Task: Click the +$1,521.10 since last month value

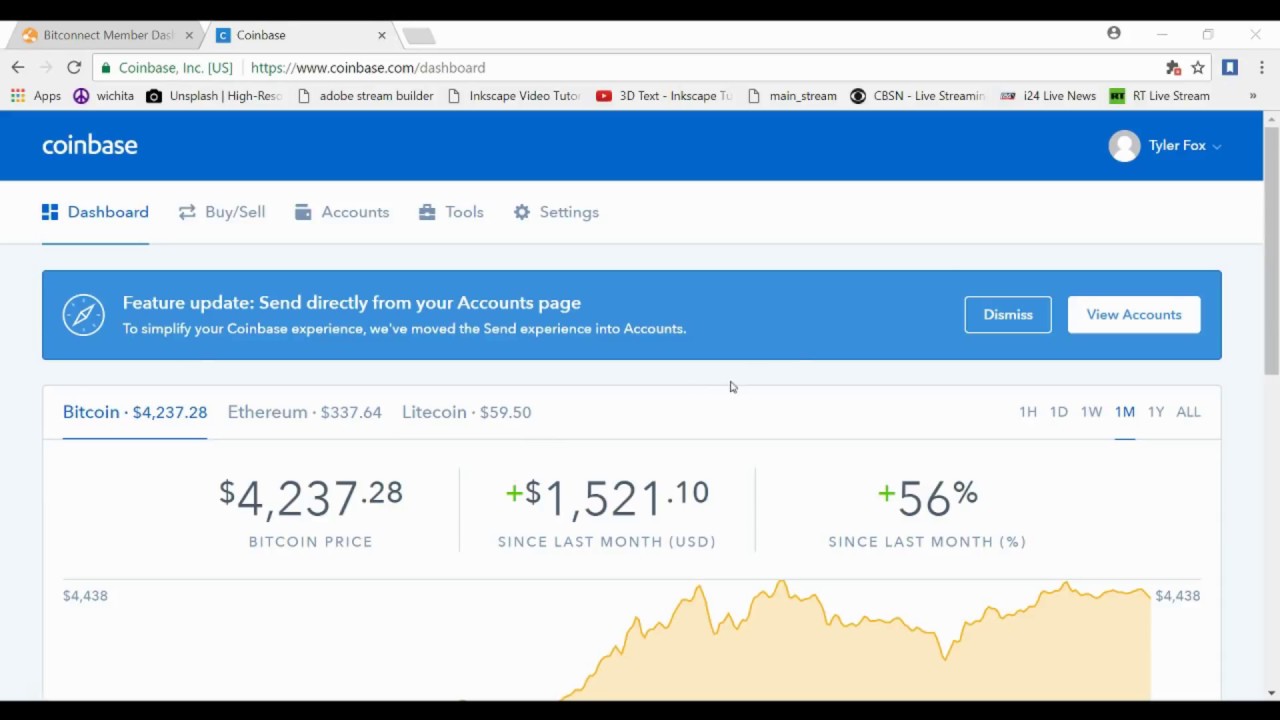Action: [607, 497]
